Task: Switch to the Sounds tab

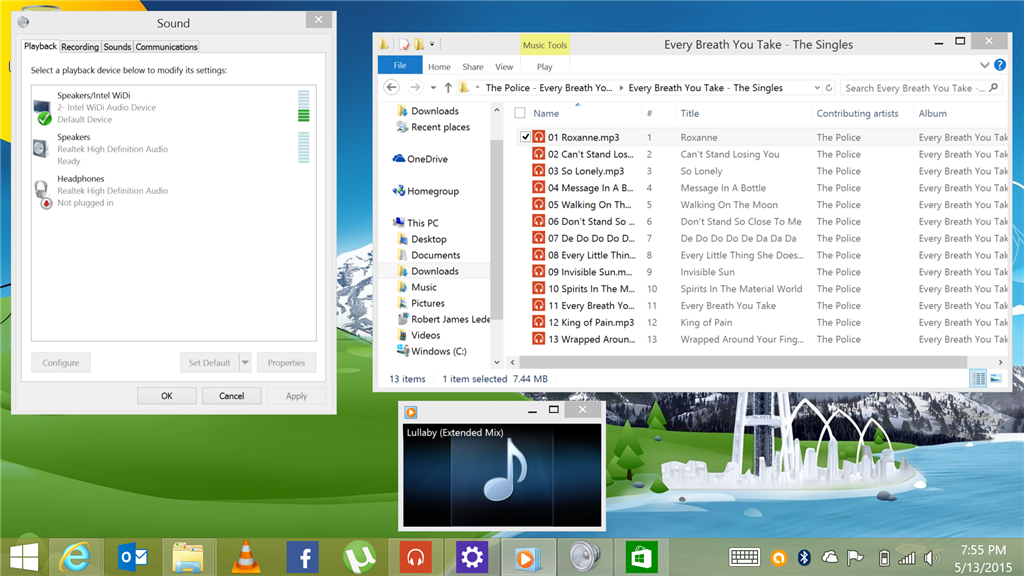Action: tap(118, 46)
